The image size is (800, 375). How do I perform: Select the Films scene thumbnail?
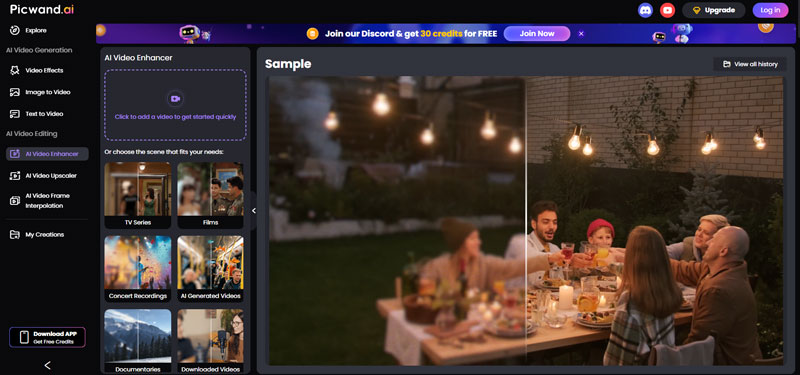pyautogui.click(x=210, y=195)
